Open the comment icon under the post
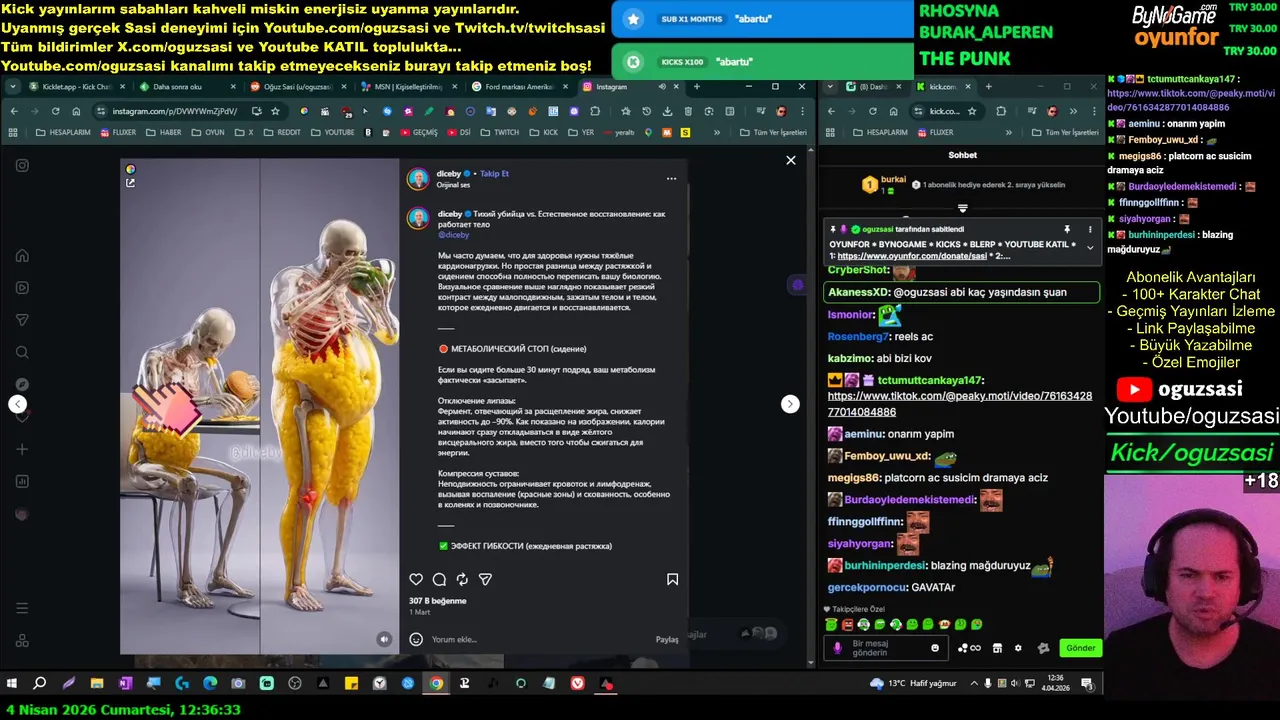 [x=439, y=579]
